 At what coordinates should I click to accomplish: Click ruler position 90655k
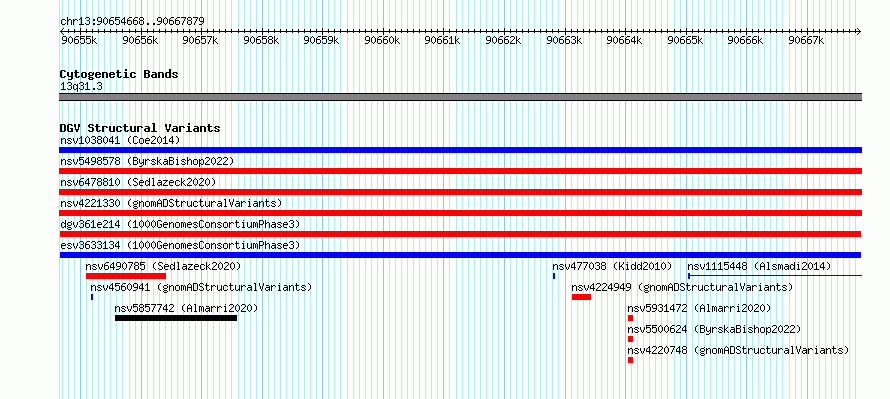click(79, 40)
